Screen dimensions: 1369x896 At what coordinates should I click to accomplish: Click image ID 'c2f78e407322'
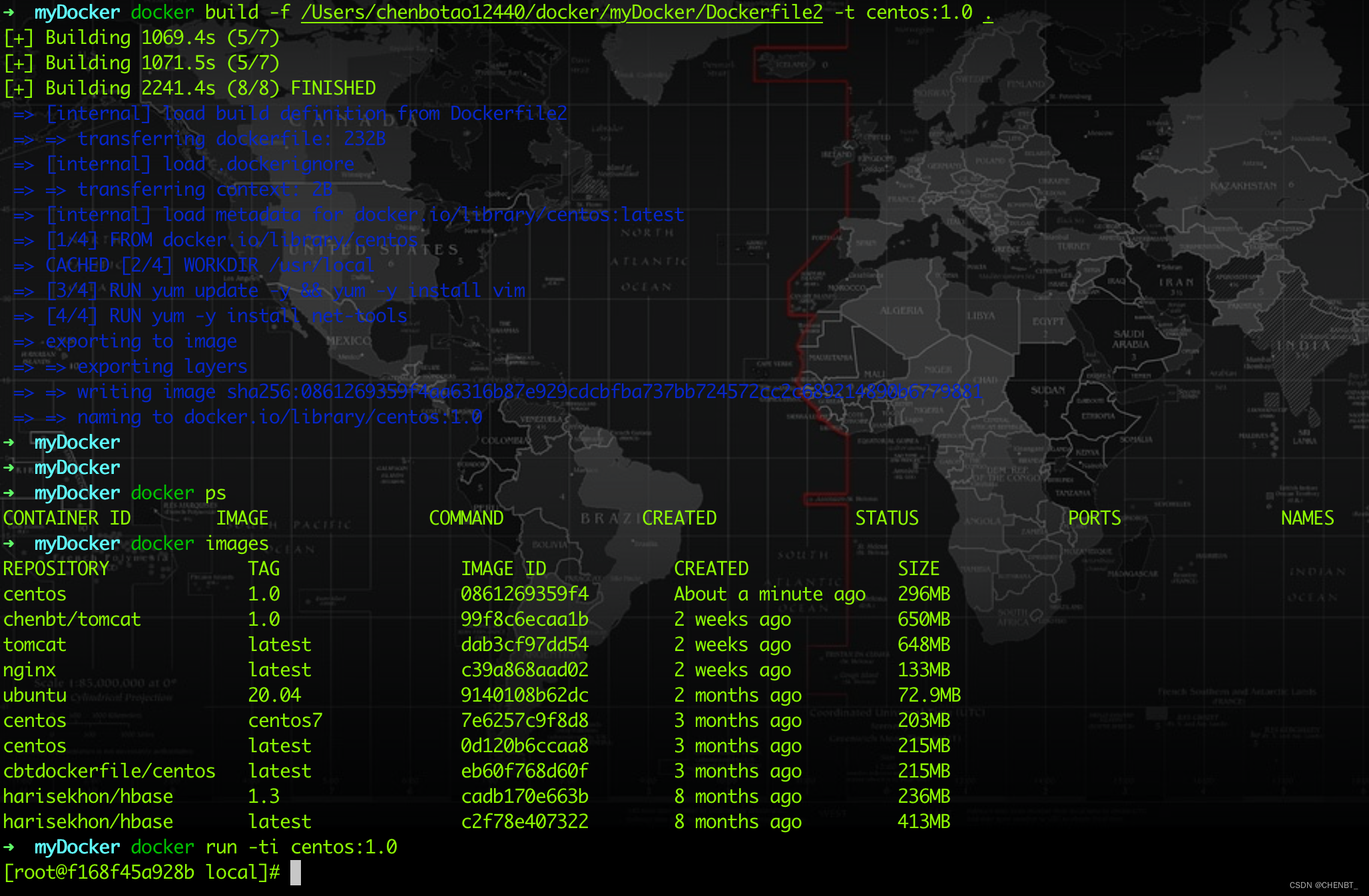point(525,821)
